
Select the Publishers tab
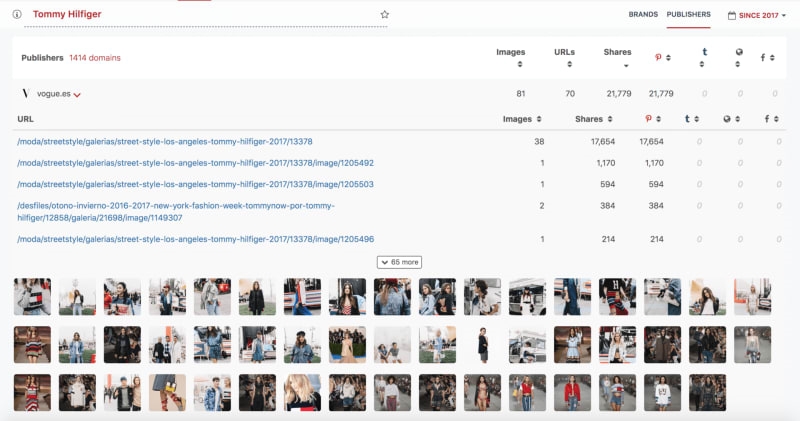click(x=688, y=14)
